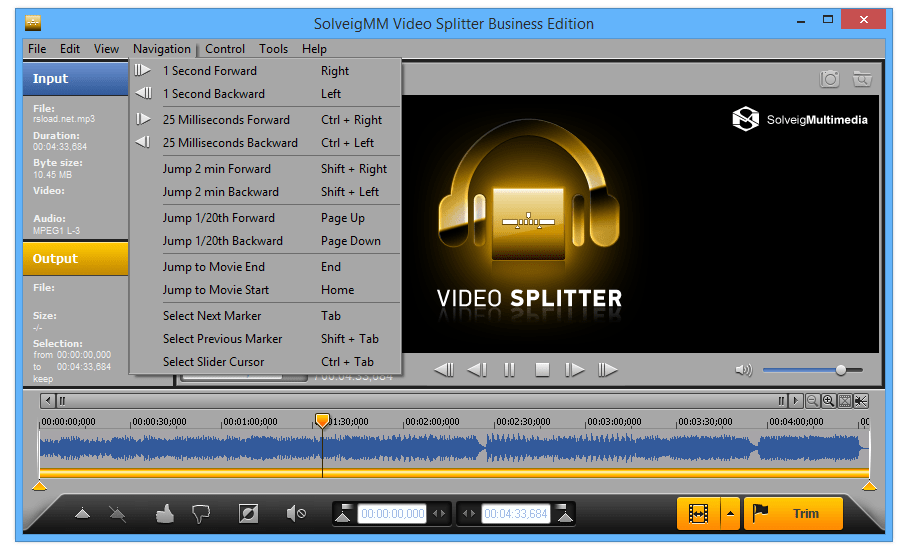
Task: Click the orange playhead slider cursor
Action: coord(322,420)
